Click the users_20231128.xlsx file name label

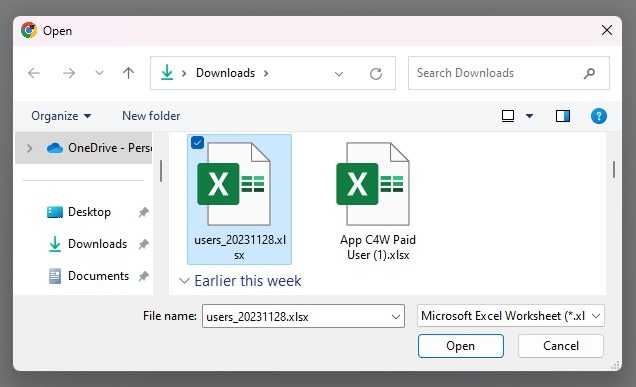[240, 247]
